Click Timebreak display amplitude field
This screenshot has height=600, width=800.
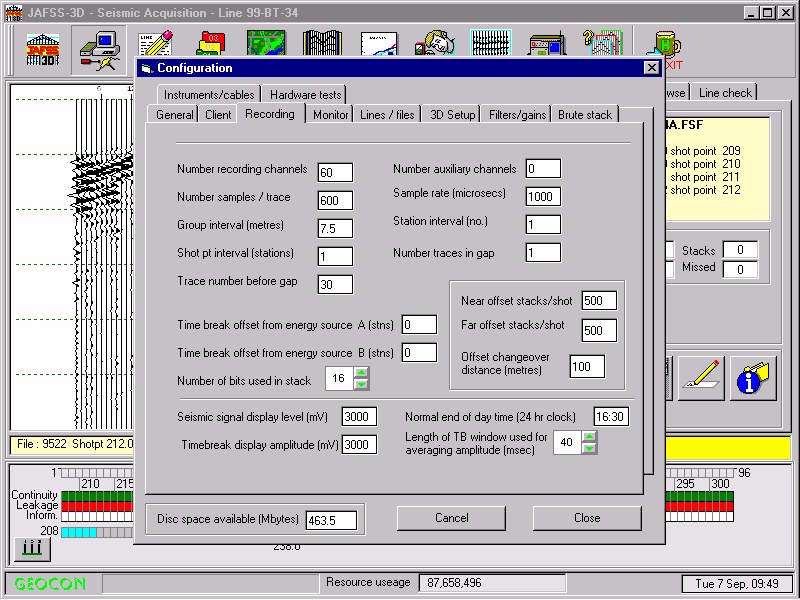[x=359, y=444]
